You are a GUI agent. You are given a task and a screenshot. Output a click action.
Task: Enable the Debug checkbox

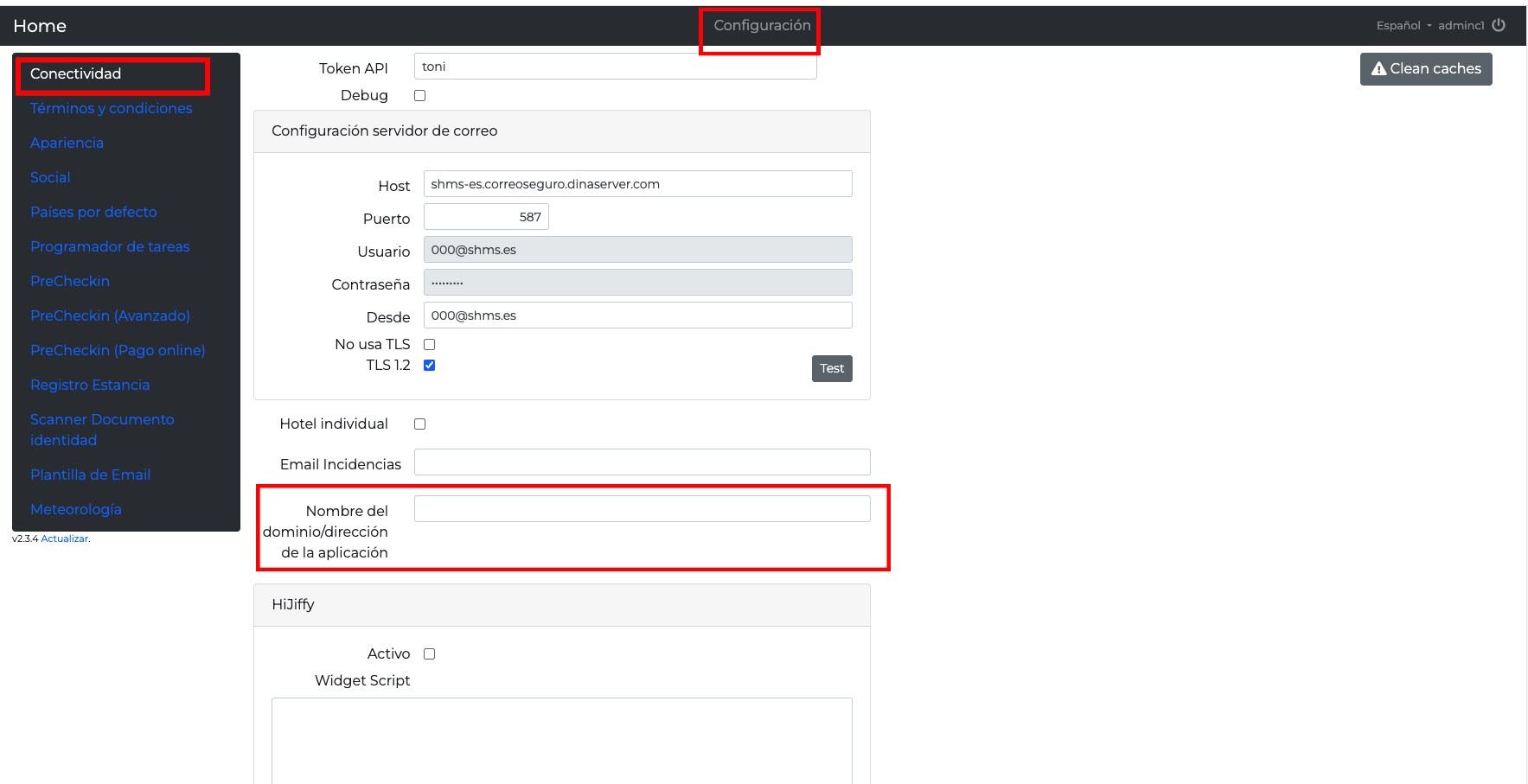[x=420, y=96]
